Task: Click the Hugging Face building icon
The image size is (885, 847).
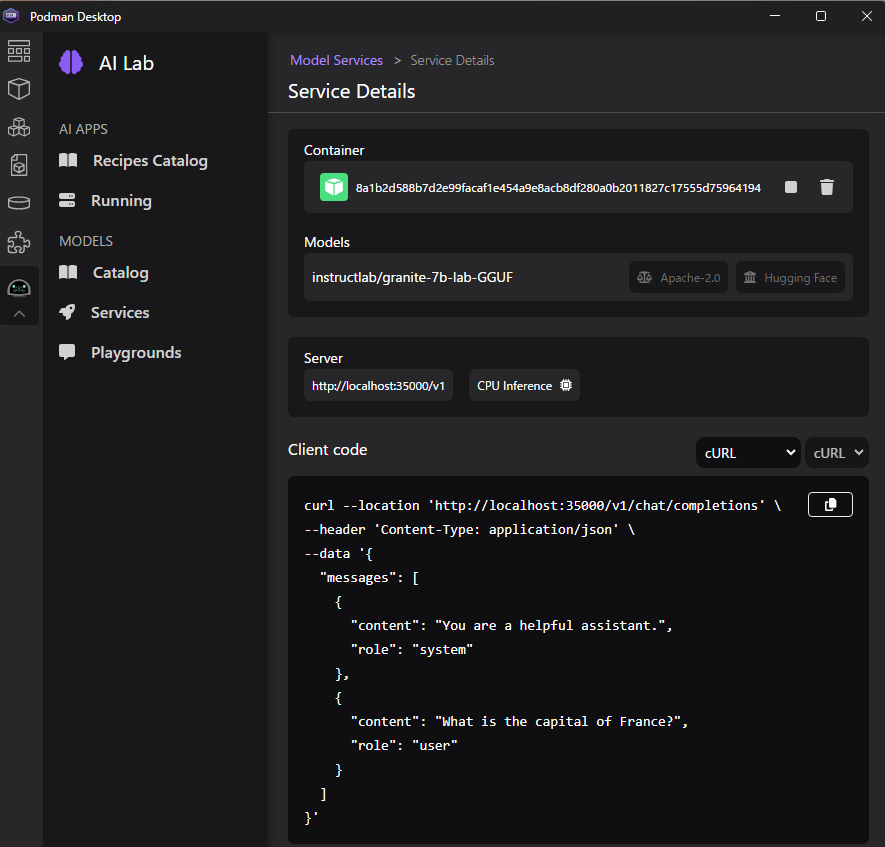Action: [x=750, y=277]
